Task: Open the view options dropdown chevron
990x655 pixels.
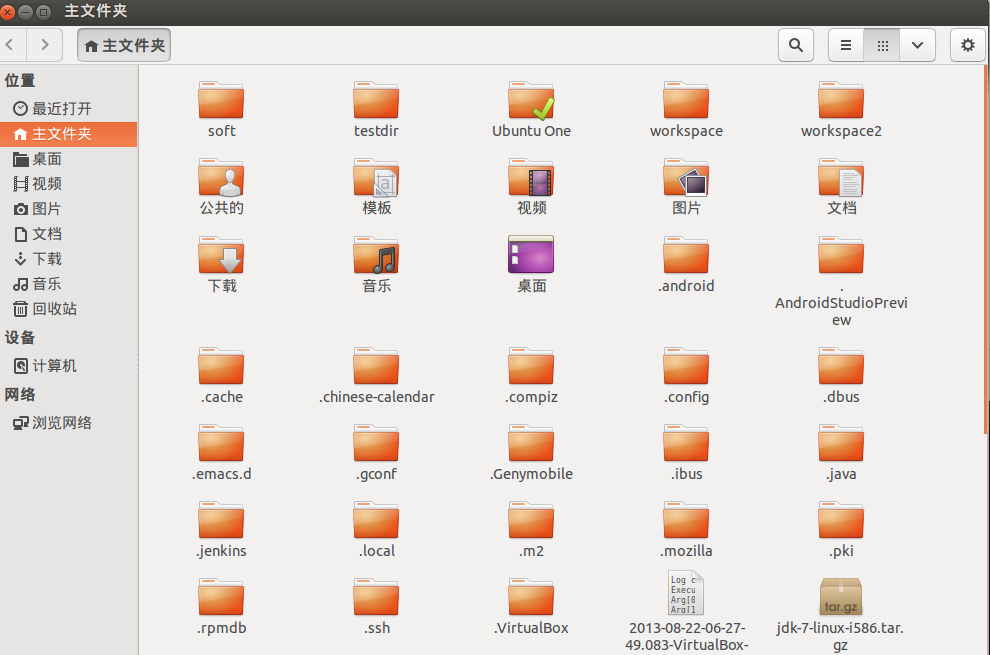Action: (917, 45)
